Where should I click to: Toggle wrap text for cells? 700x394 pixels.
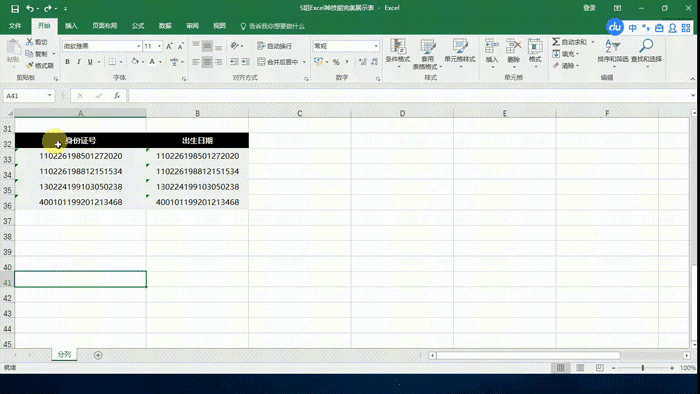(x=274, y=46)
